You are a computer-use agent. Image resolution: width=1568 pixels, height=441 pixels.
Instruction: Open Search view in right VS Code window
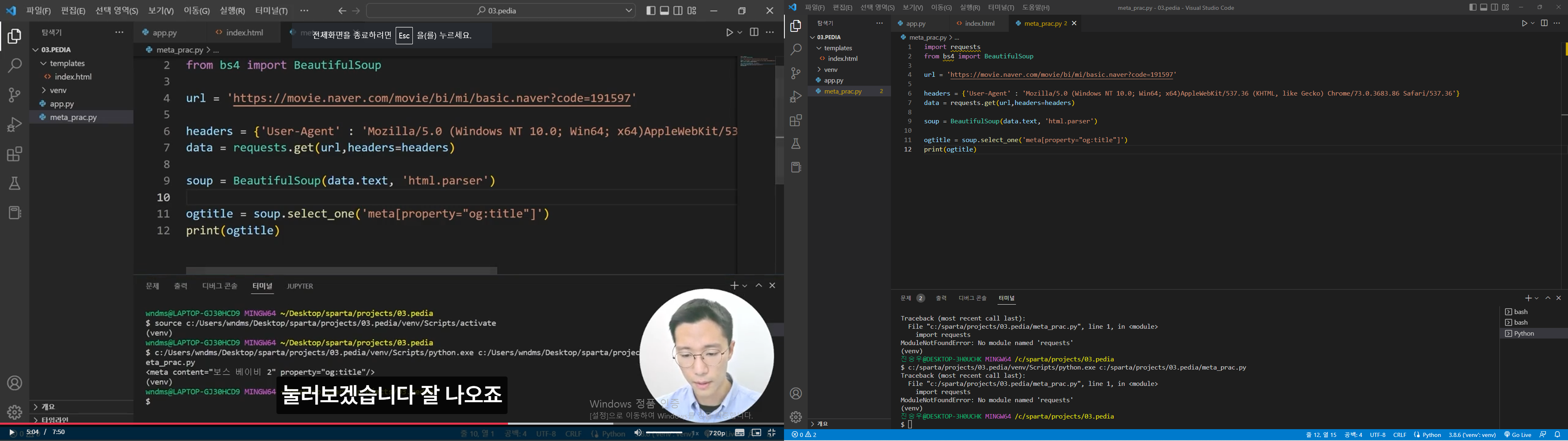(x=795, y=50)
